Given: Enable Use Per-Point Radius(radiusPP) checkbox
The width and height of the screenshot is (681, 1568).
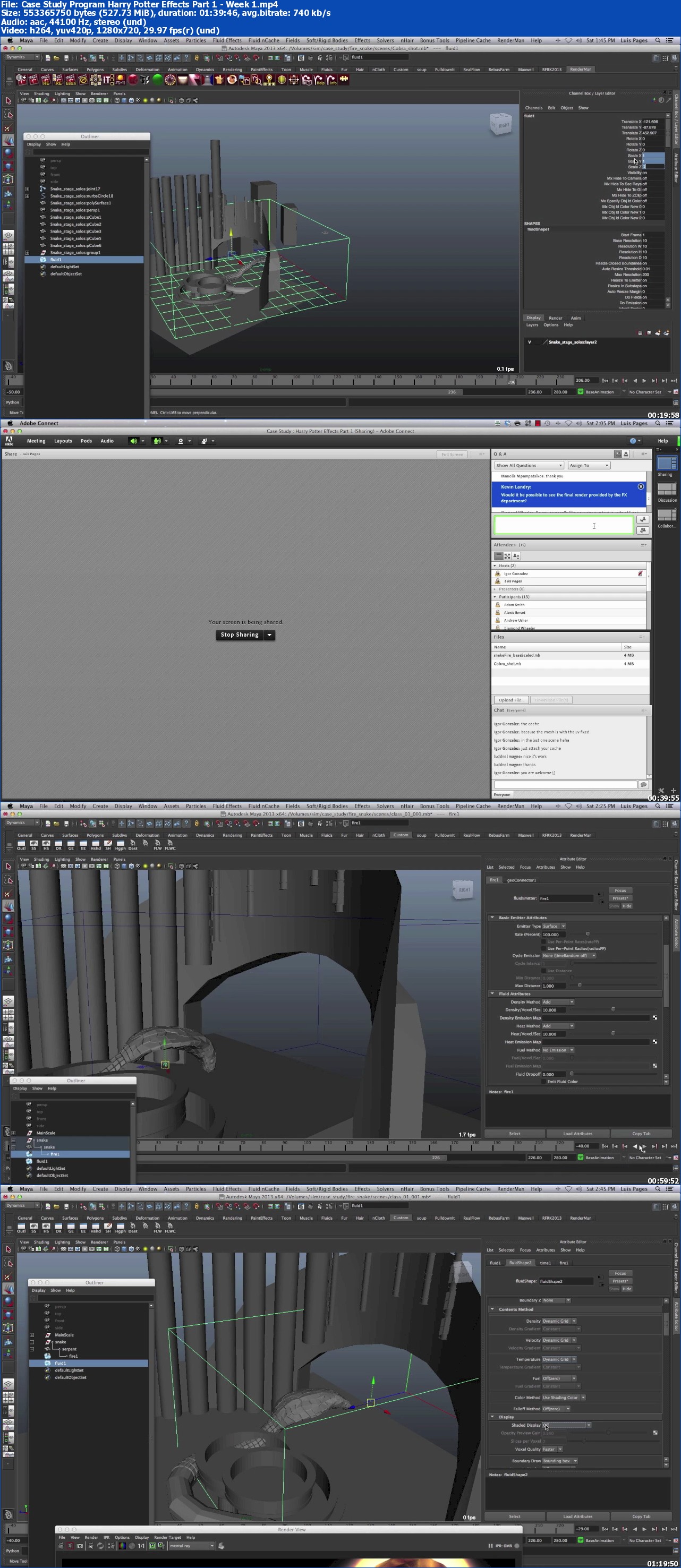Looking at the screenshot, I should (x=544, y=948).
